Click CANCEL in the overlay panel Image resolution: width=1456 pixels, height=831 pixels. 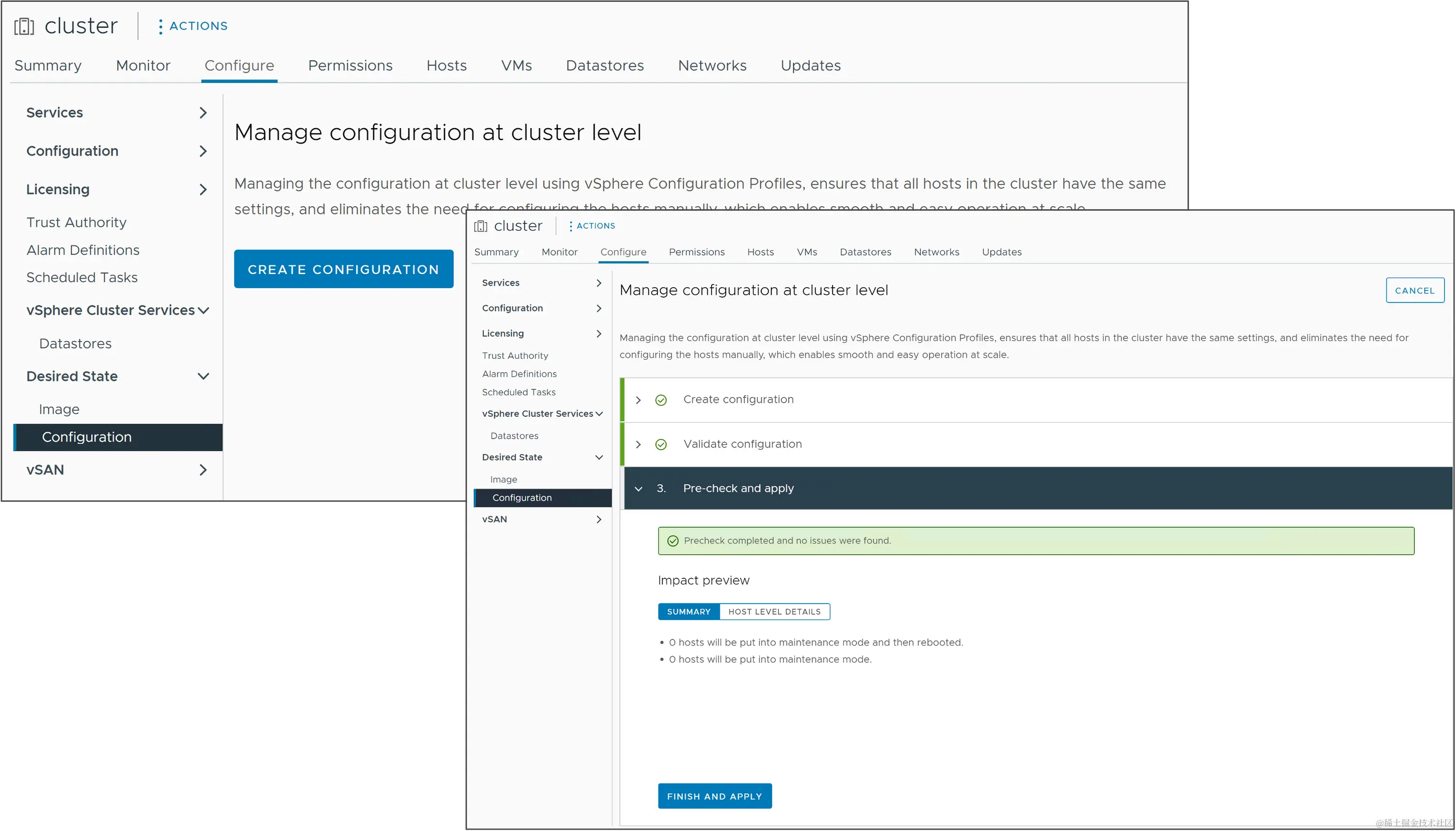coord(1415,290)
